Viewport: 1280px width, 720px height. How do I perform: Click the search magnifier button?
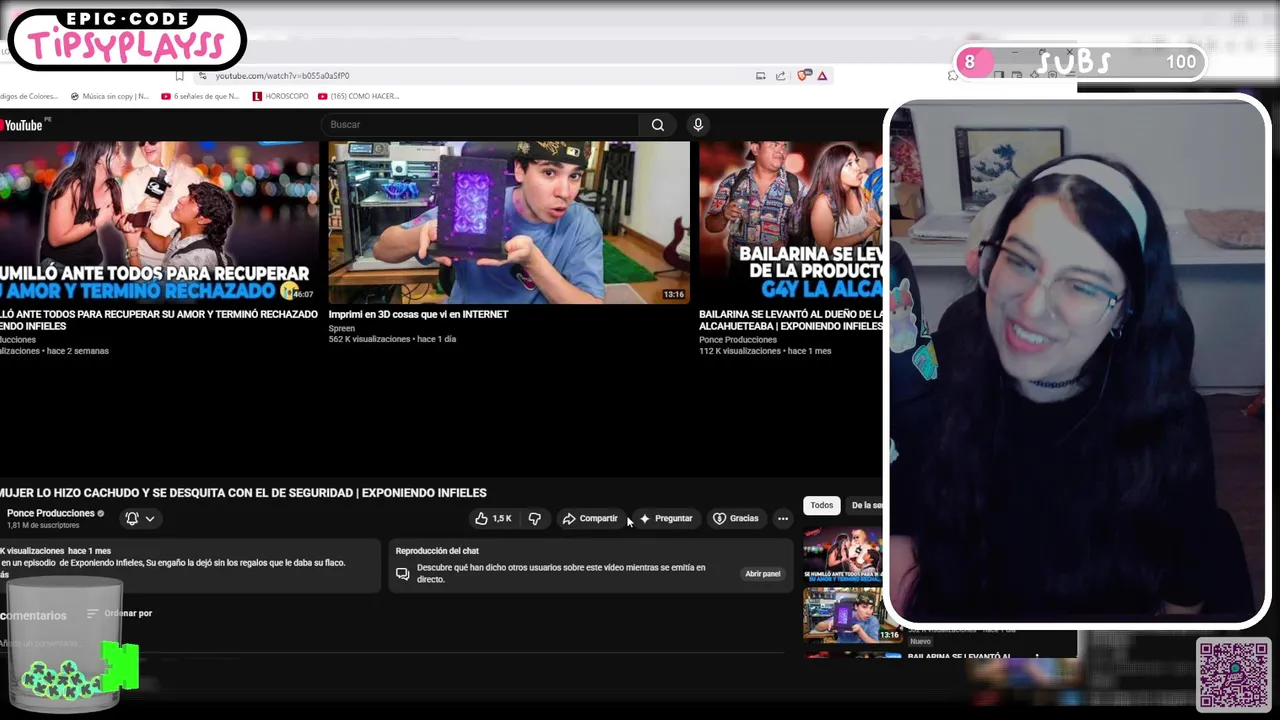(658, 125)
